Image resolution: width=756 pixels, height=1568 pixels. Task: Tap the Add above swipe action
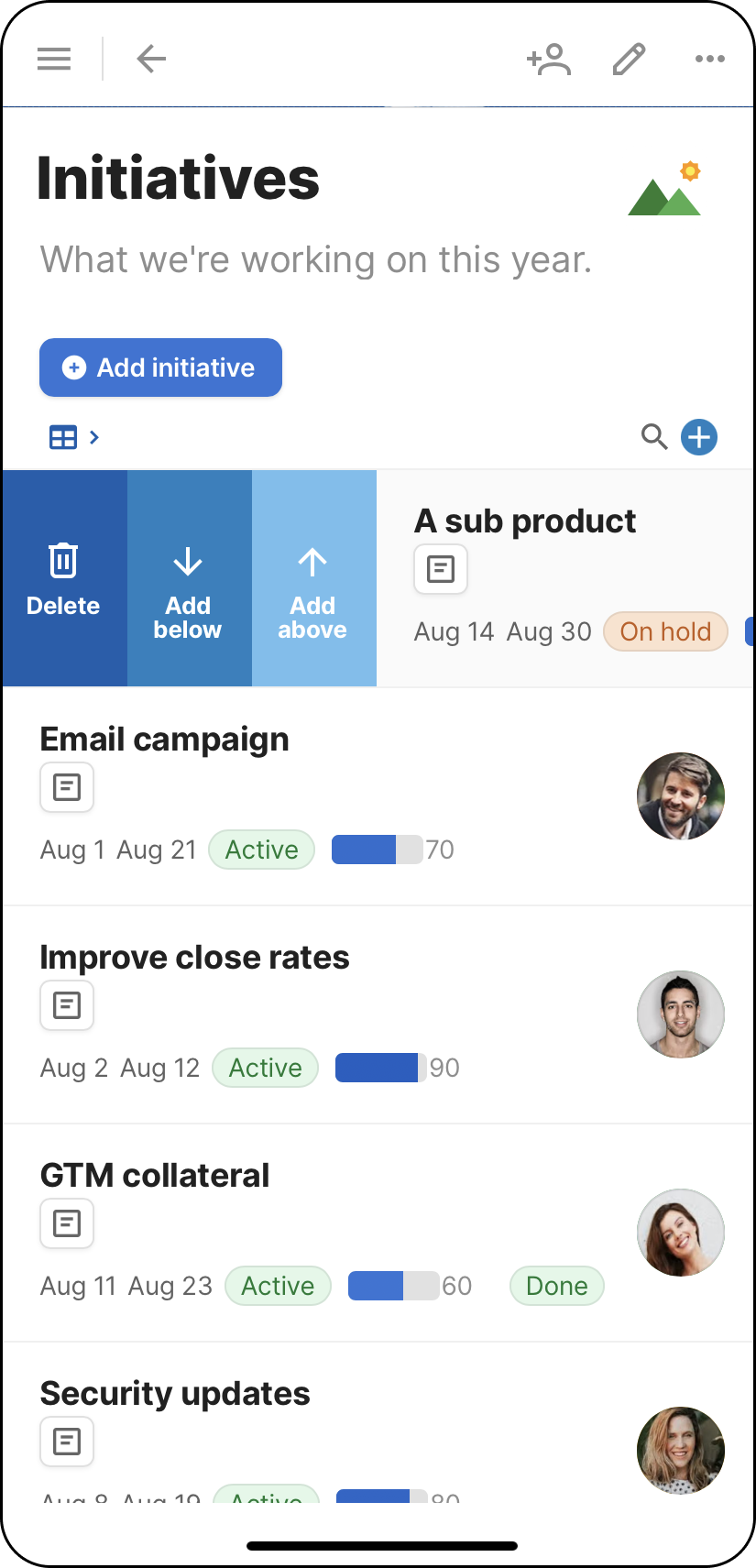pyautogui.click(x=312, y=577)
